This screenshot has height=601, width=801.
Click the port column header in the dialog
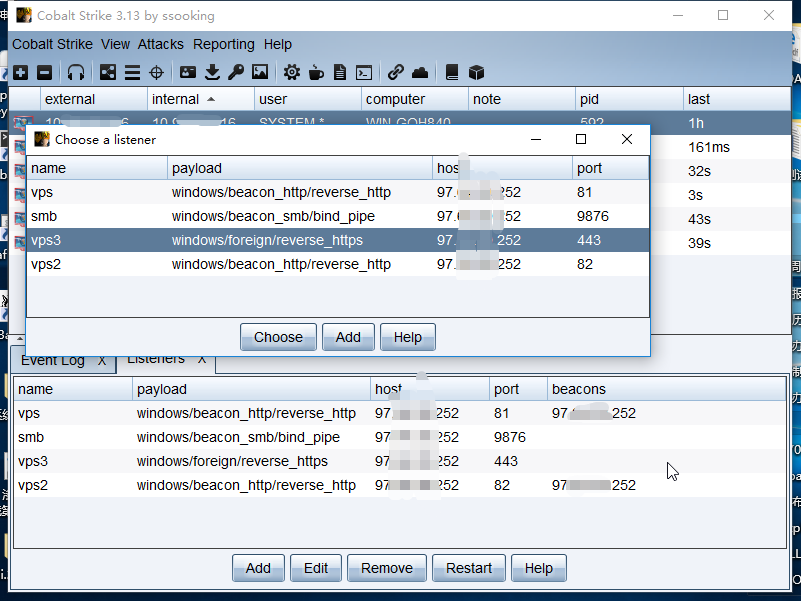coord(610,168)
